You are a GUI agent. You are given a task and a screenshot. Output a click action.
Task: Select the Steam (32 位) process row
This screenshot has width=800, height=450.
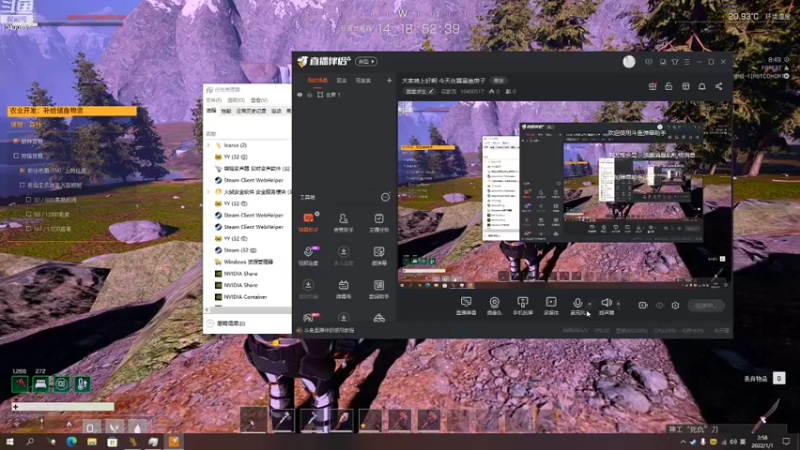pyautogui.click(x=247, y=250)
